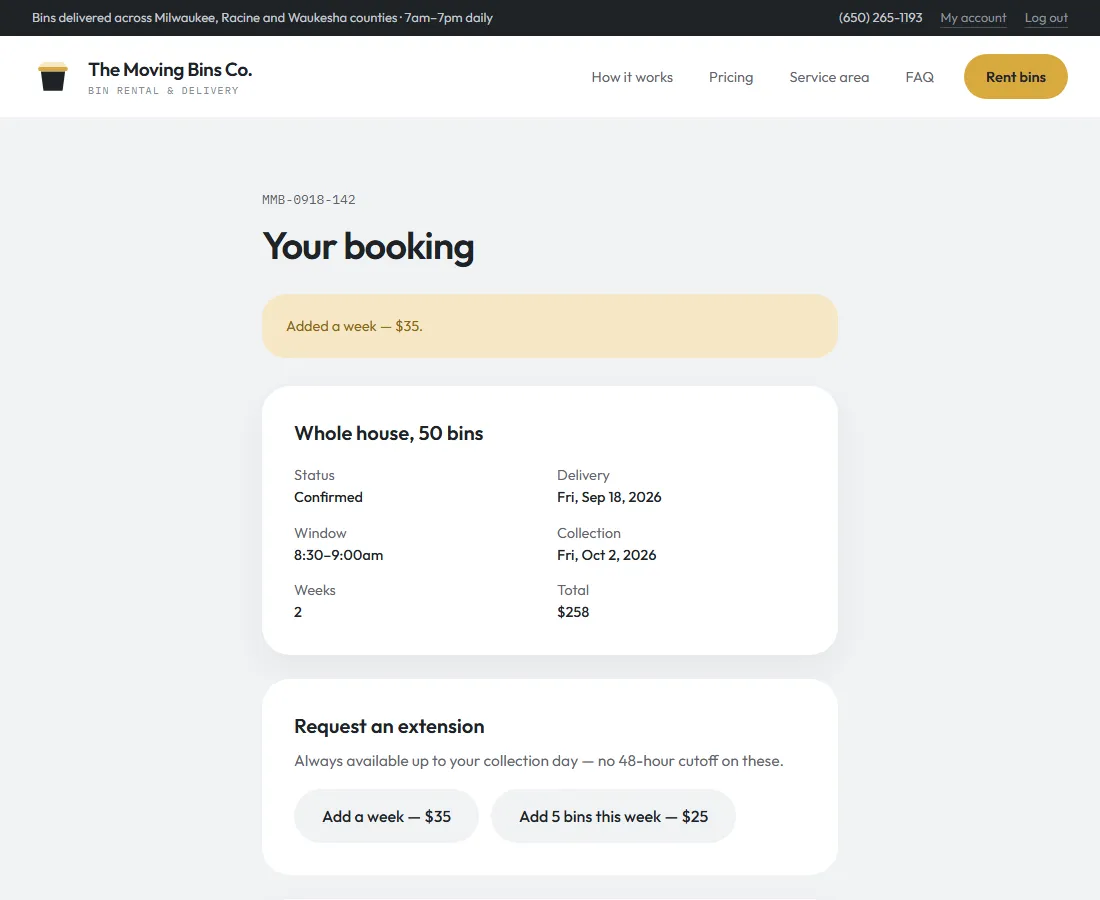Click phone number (650) 265-1193
1100x900 pixels.
(880, 18)
